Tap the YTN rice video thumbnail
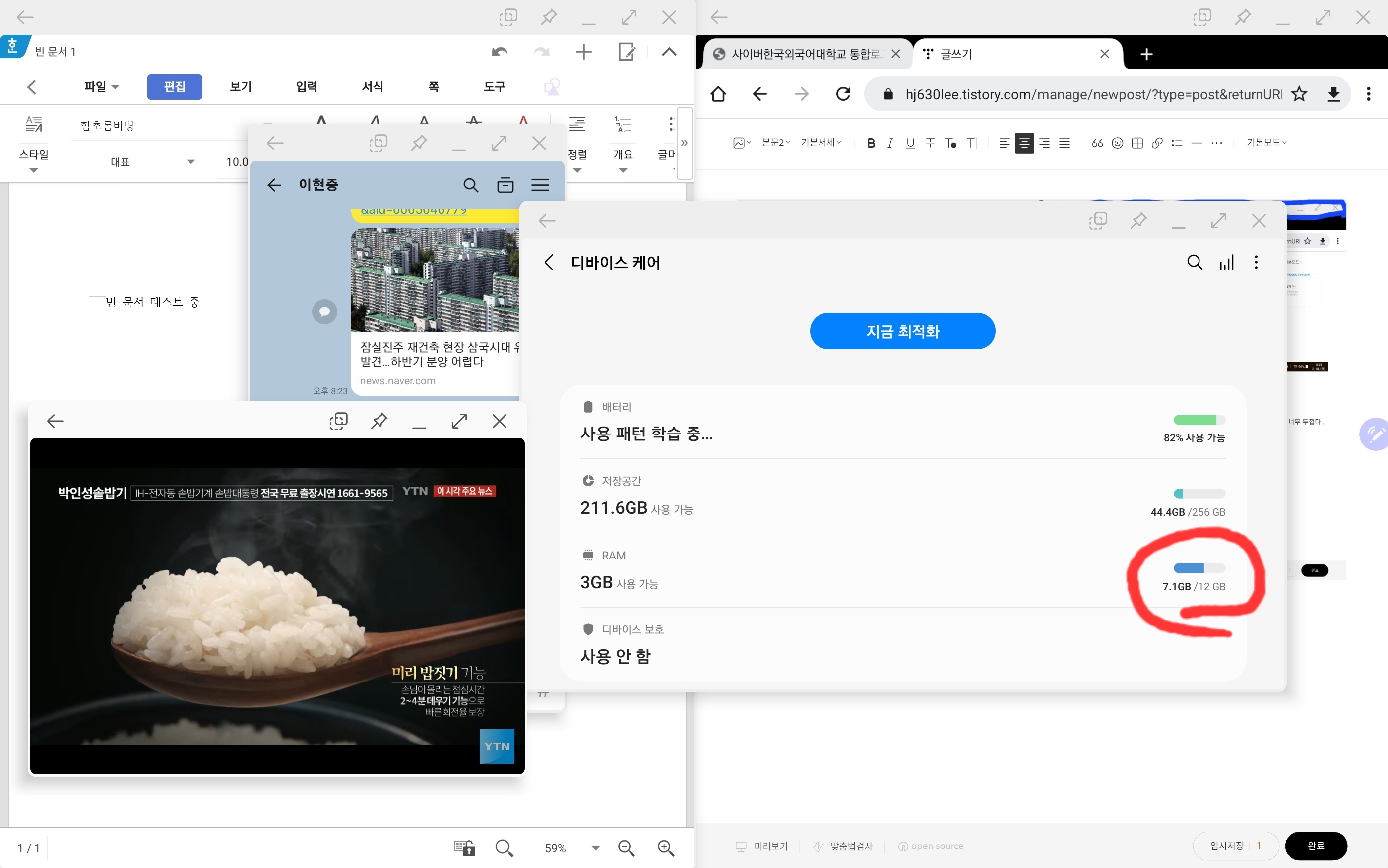 [x=277, y=606]
